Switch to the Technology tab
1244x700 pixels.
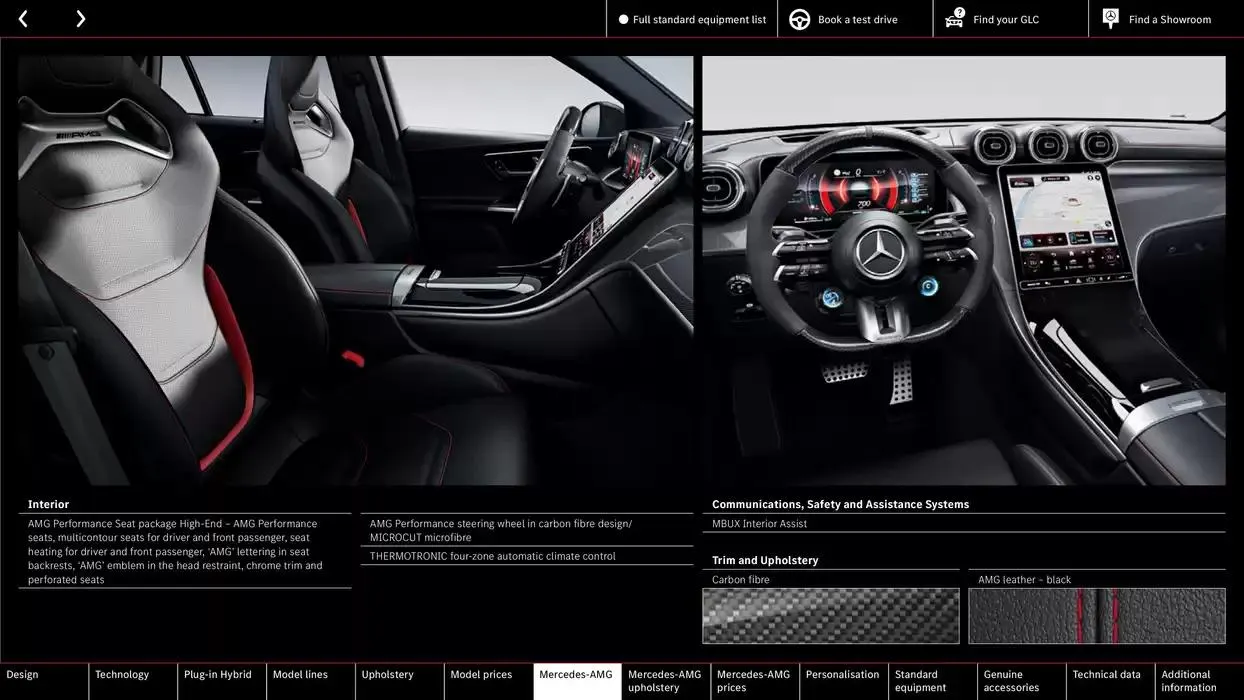click(x=133, y=681)
